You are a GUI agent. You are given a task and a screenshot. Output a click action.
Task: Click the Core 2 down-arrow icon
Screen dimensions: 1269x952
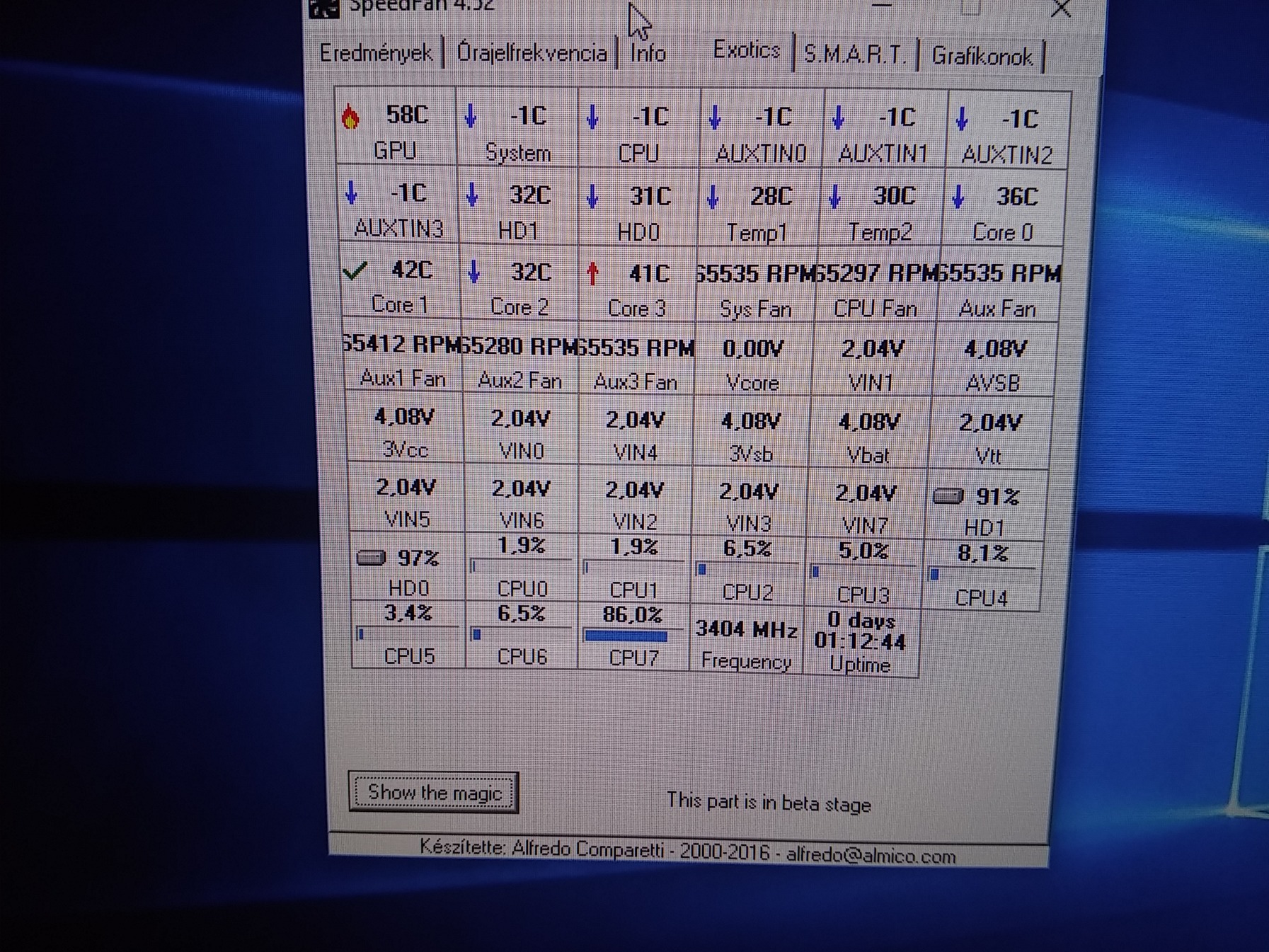pyautogui.click(x=474, y=272)
